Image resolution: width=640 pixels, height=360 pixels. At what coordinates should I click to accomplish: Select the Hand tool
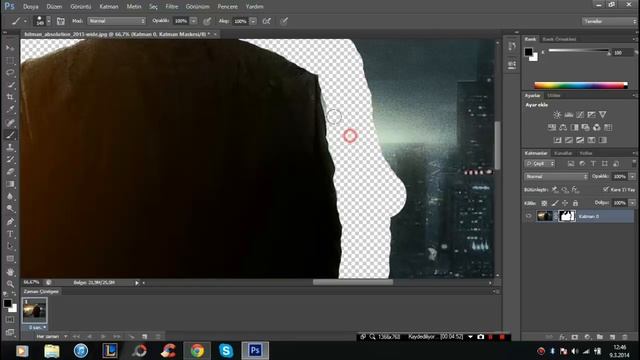(10, 271)
